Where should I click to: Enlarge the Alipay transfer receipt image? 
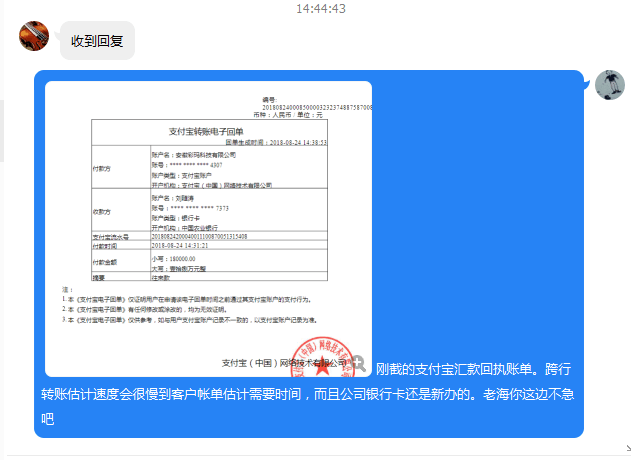click(208, 229)
